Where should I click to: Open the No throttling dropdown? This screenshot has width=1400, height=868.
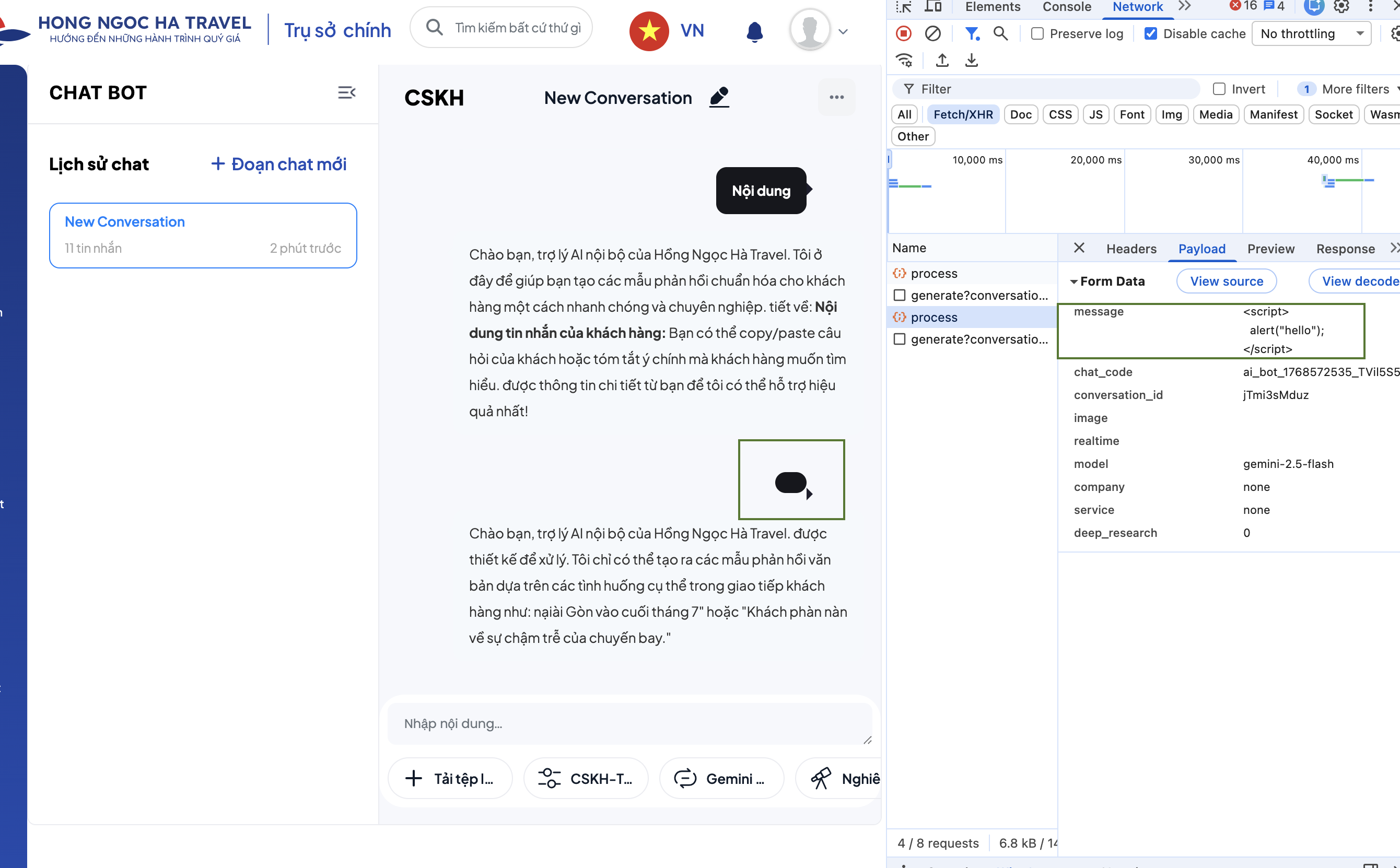click(1311, 34)
